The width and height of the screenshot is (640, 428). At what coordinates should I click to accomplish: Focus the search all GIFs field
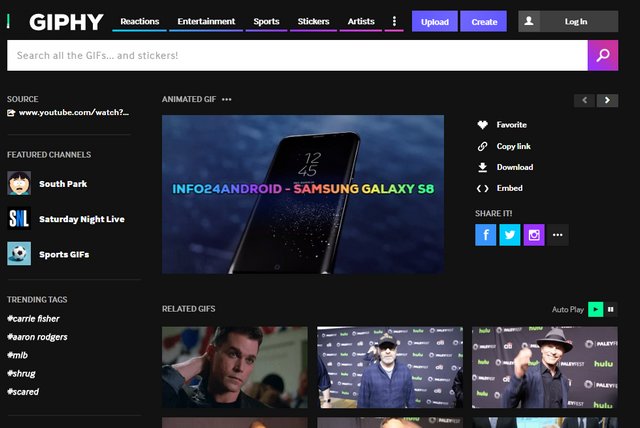pyautogui.click(x=296, y=56)
